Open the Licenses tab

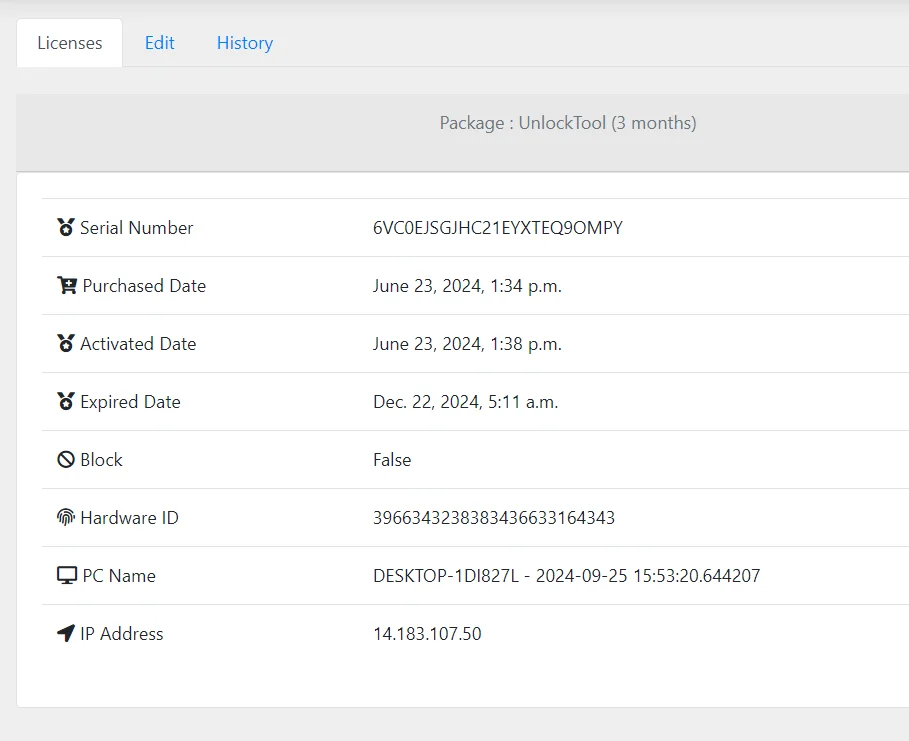(70, 43)
